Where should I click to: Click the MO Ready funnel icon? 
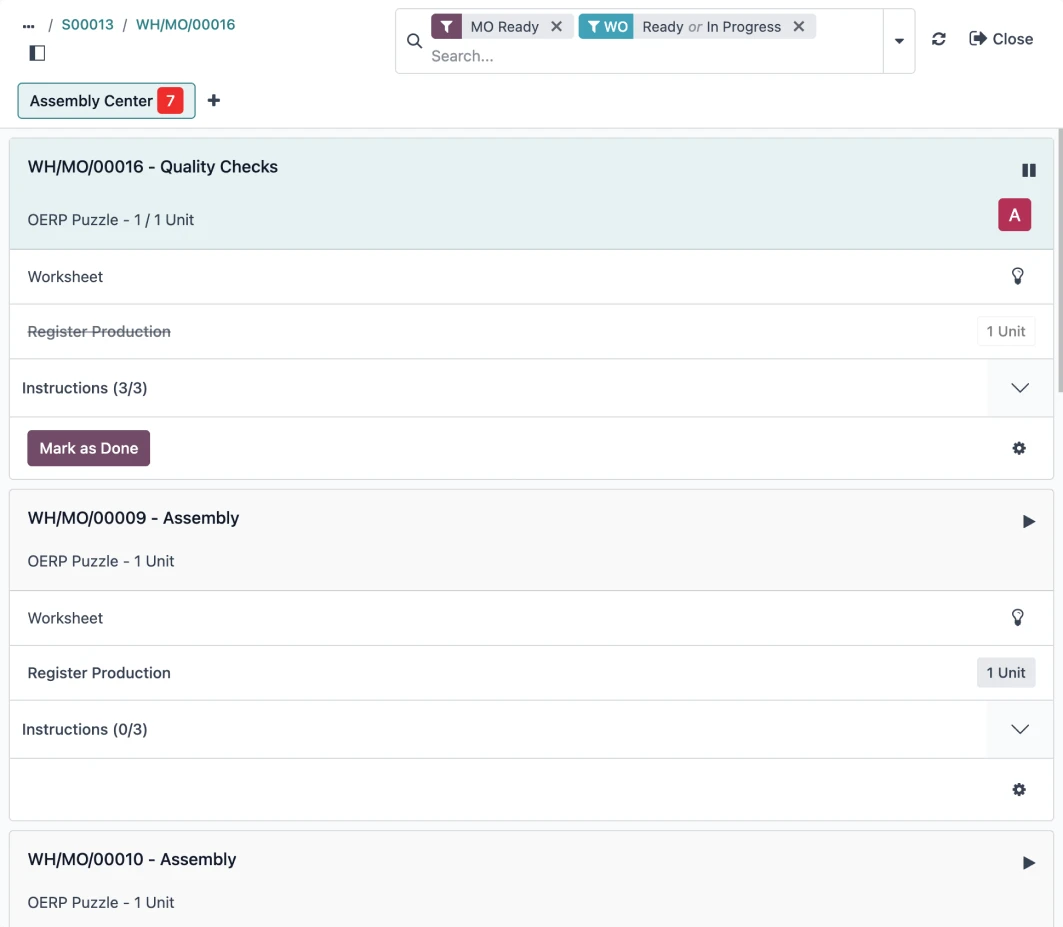click(x=446, y=26)
